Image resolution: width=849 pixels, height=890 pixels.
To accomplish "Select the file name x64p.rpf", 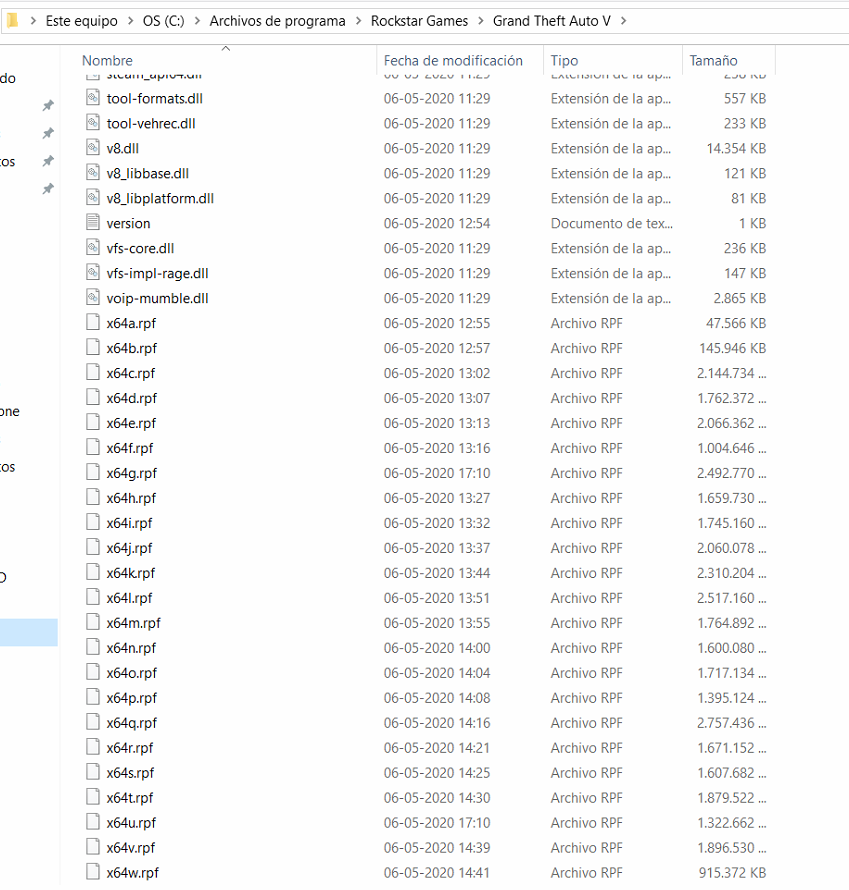I will click(132, 698).
